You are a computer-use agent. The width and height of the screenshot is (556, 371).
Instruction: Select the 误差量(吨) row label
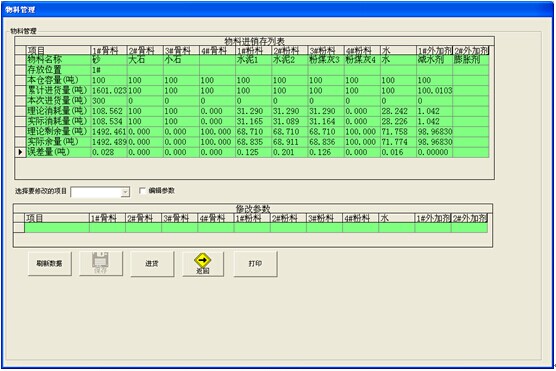point(59,152)
